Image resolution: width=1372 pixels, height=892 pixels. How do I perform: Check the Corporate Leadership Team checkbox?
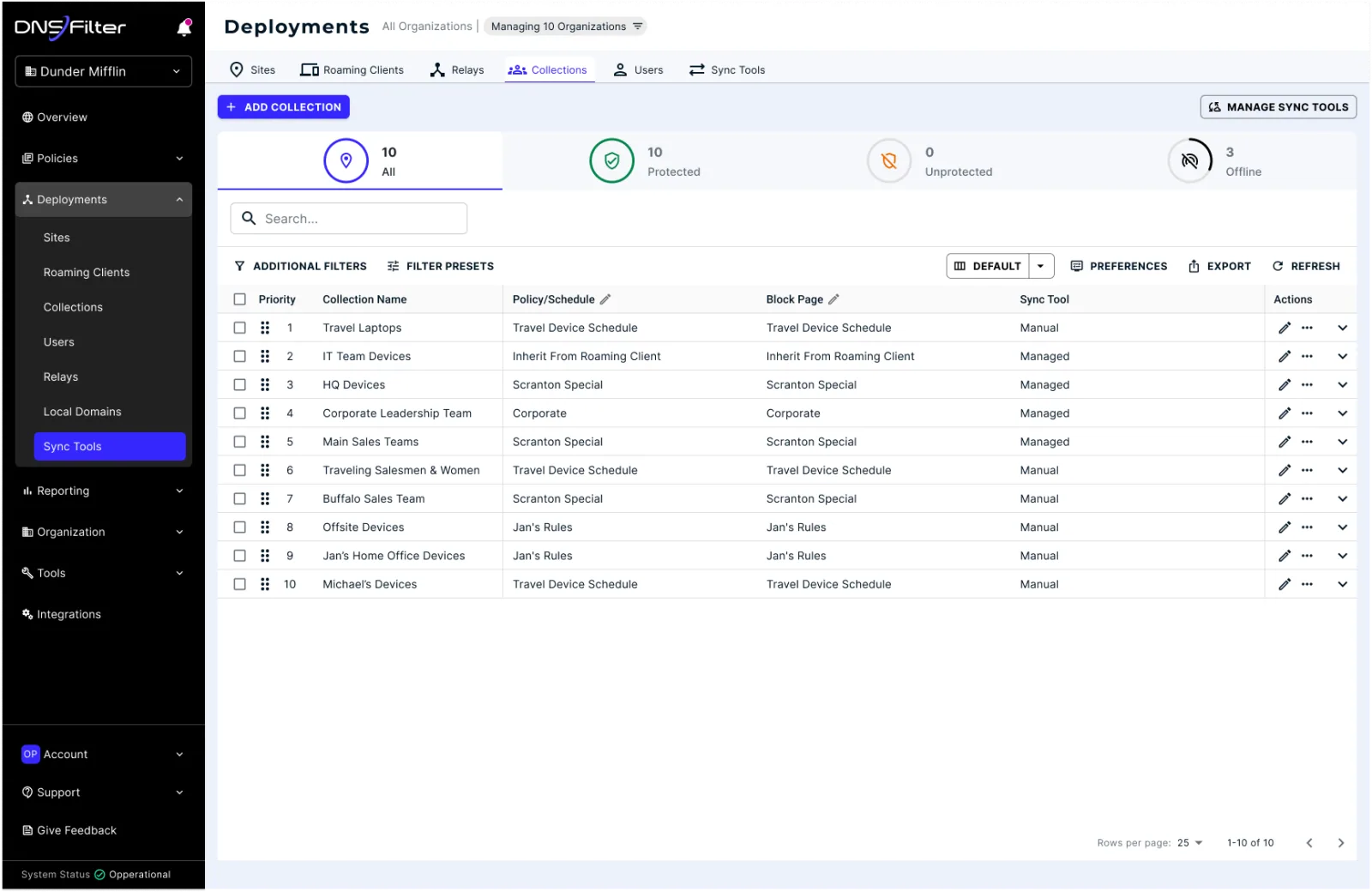(x=240, y=413)
